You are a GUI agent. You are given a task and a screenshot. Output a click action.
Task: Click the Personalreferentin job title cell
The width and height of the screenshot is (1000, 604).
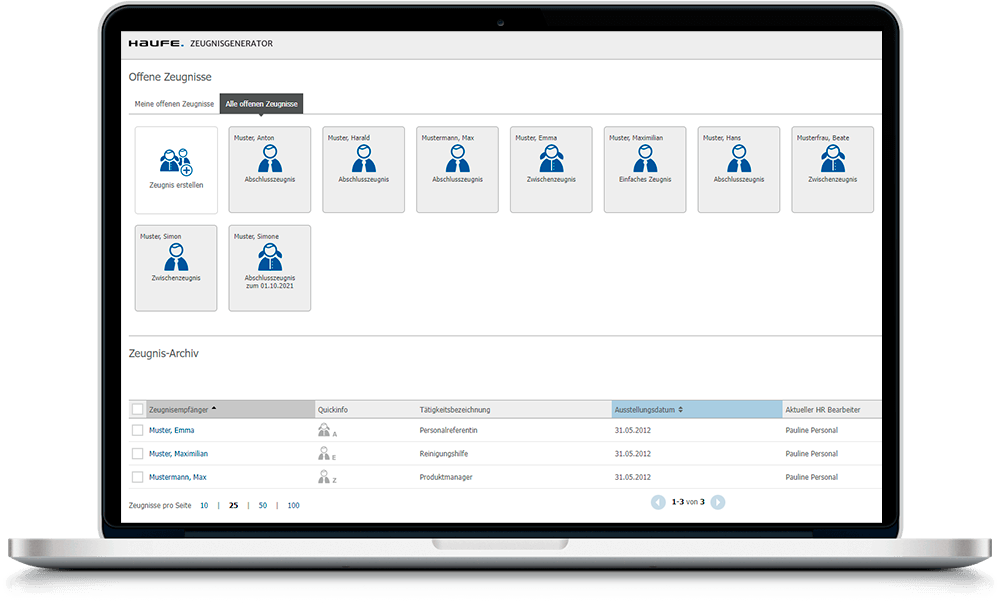click(448, 431)
